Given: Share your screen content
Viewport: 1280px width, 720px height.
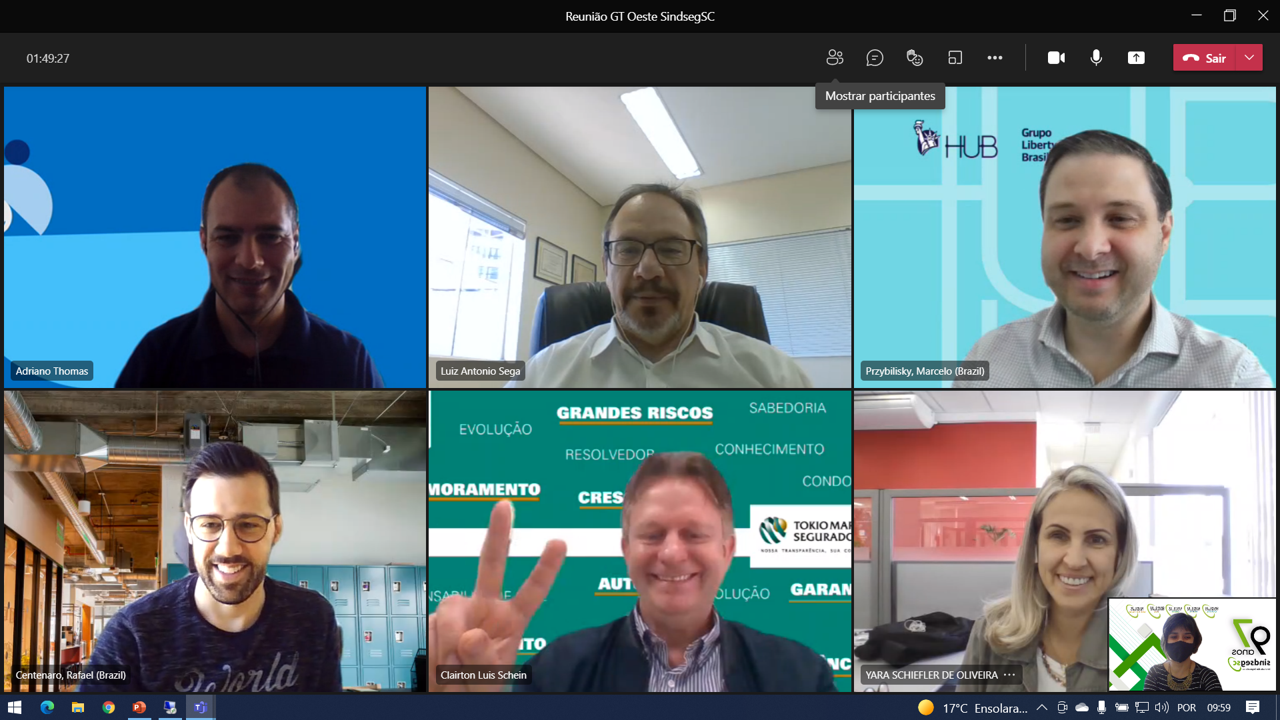Looking at the screenshot, I should point(1136,58).
